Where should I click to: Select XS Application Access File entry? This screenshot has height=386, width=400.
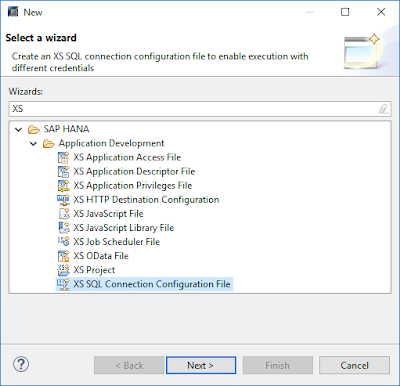(127, 157)
